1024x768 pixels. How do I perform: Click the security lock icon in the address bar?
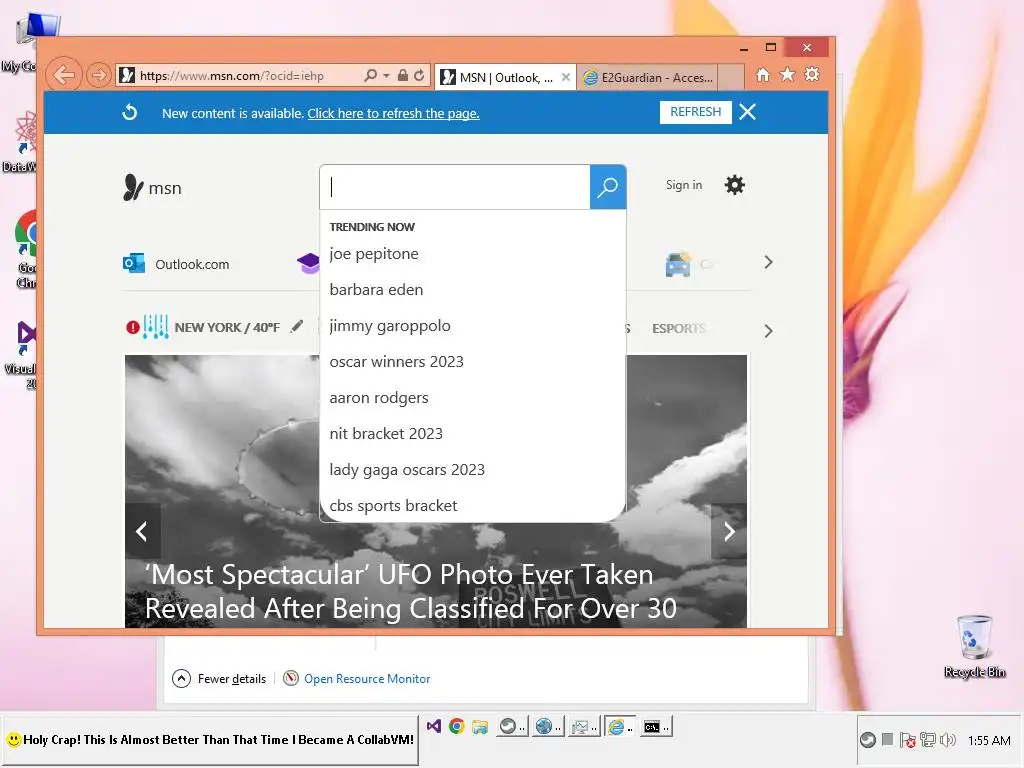(x=403, y=75)
